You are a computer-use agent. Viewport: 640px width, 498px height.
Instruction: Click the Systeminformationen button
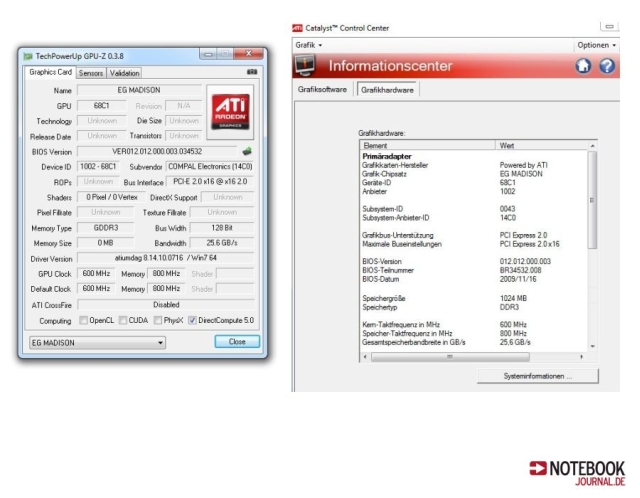coord(538,376)
